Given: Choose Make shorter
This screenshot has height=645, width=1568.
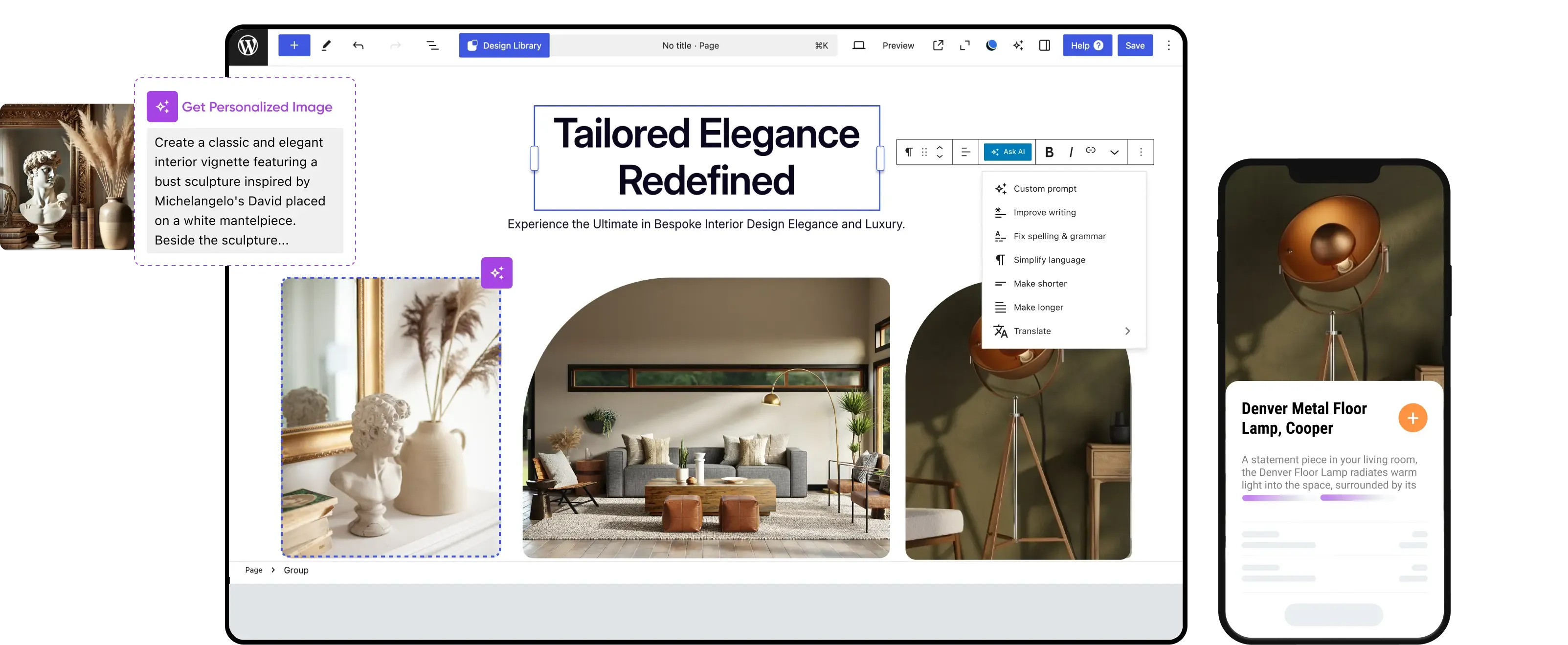Looking at the screenshot, I should coord(1063,284).
